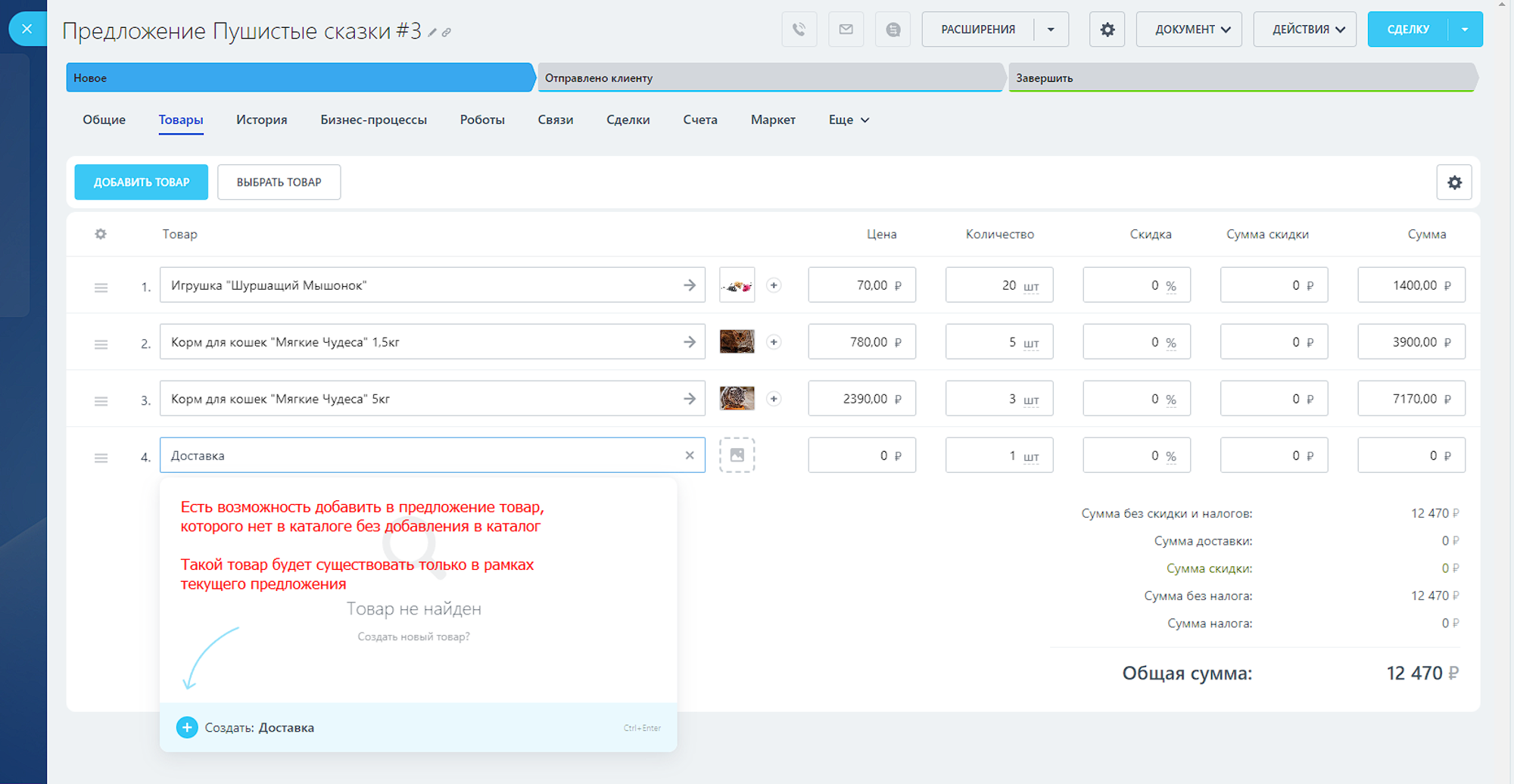Edit the price field 2390,00

pyautogui.click(x=861, y=399)
